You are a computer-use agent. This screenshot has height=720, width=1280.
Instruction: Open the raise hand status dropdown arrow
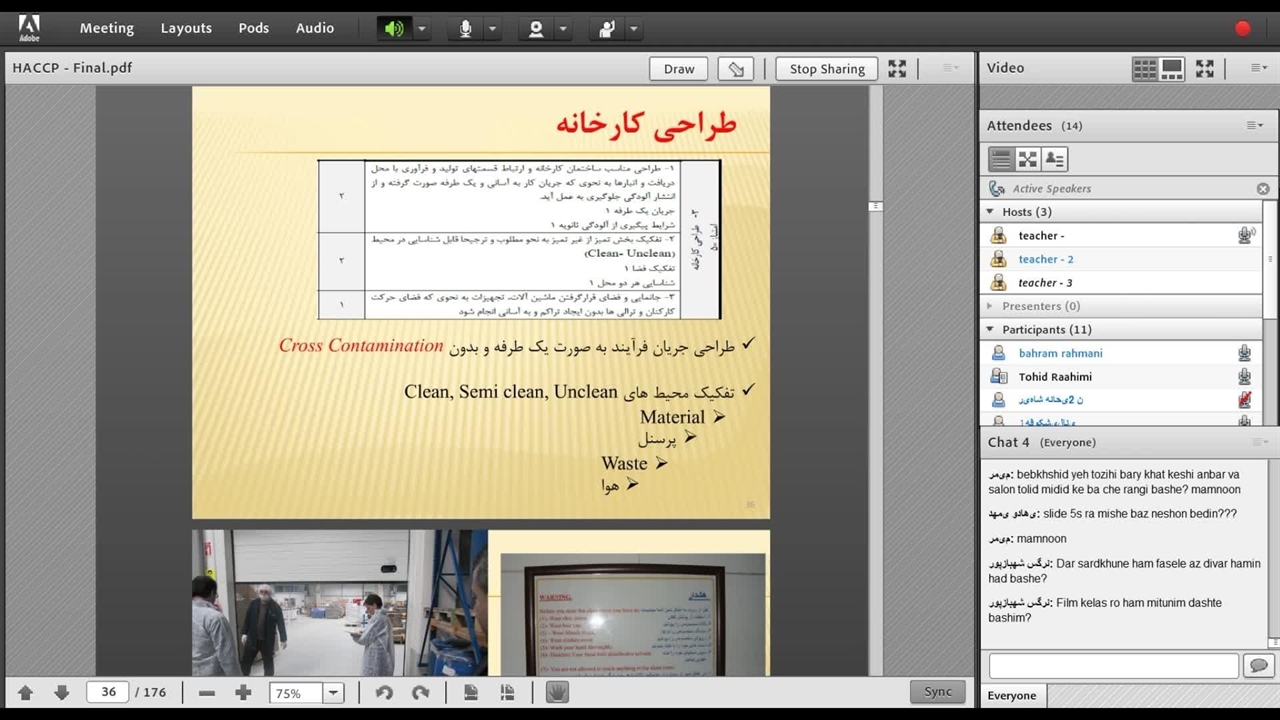click(634, 29)
